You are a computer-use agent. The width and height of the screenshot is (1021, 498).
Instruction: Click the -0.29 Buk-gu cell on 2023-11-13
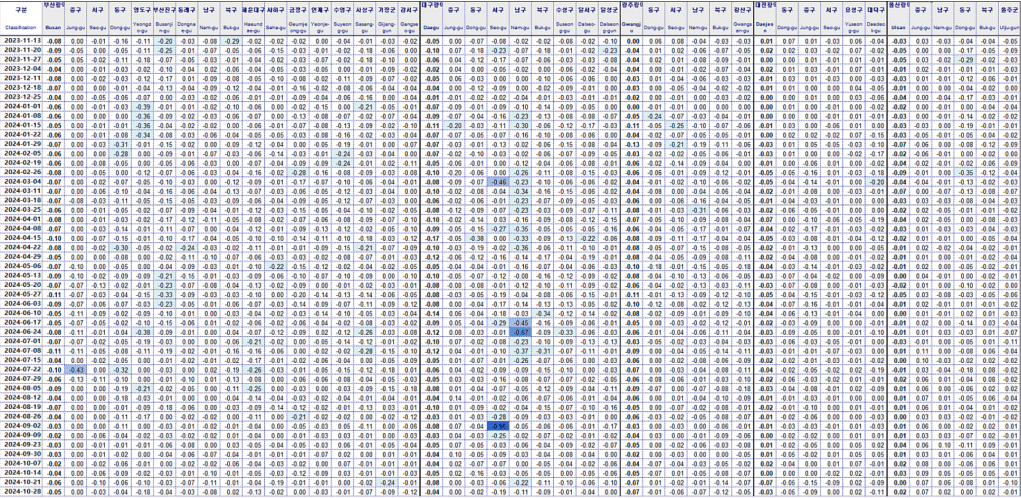[x=230, y=41]
